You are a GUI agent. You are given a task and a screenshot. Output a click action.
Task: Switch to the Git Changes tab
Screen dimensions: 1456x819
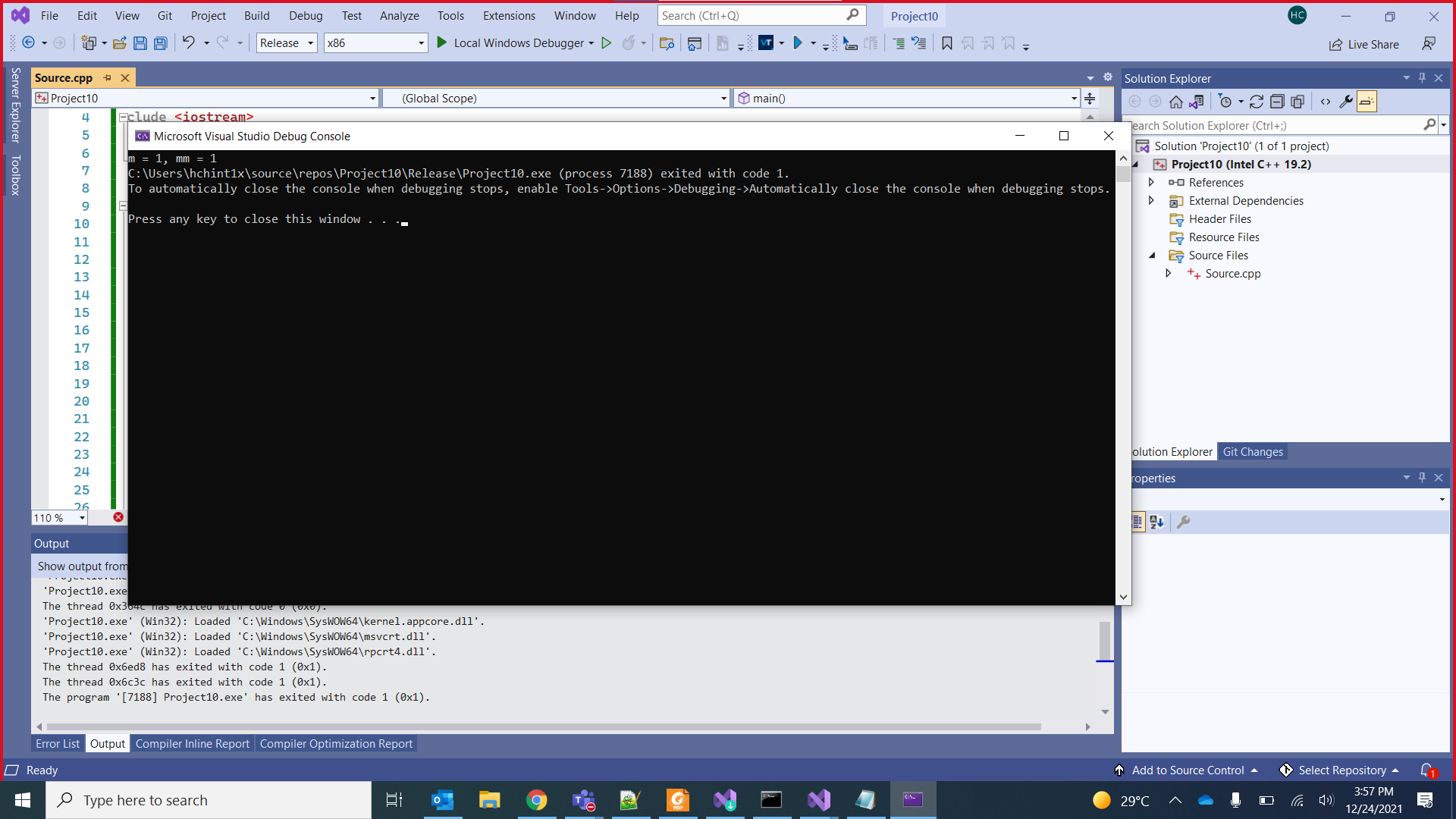tap(1253, 451)
